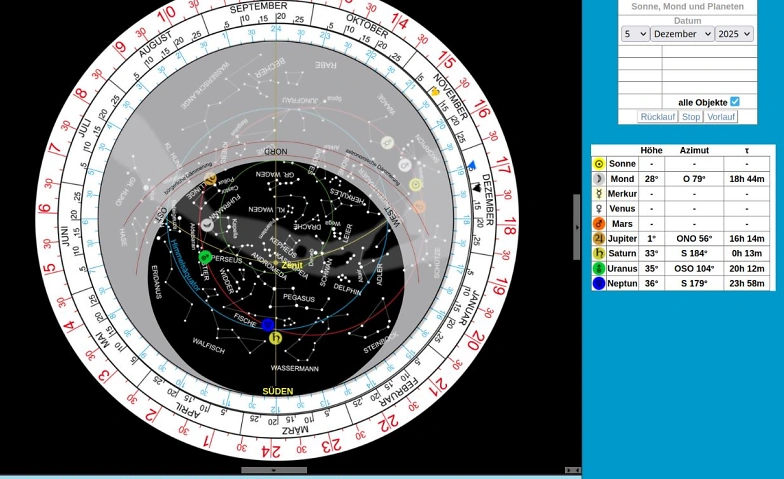This screenshot has height=479, width=784.
Task: Open the day dropdown showing 5
Action: (635, 34)
